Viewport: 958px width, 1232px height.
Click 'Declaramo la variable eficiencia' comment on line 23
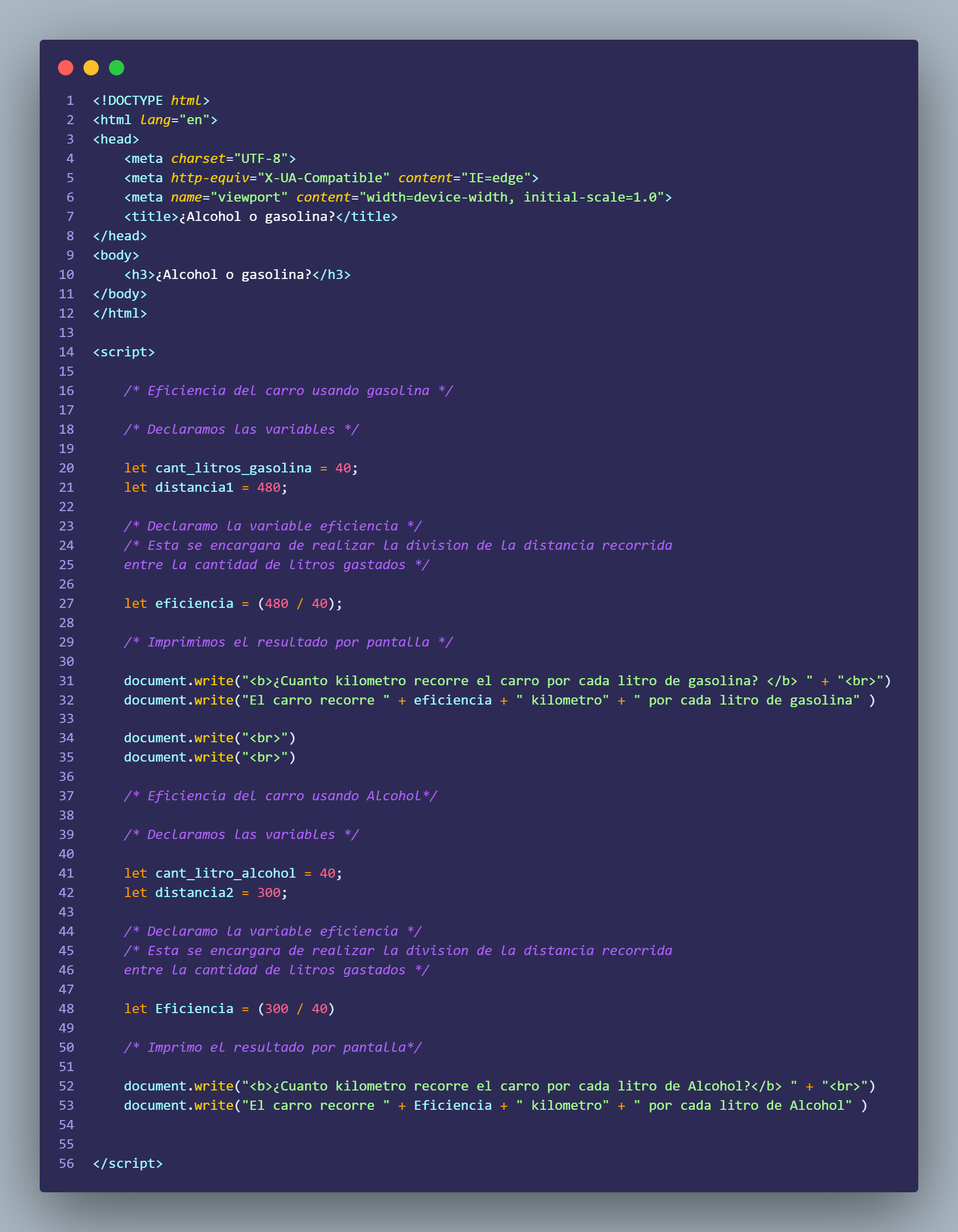click(272, 526)
